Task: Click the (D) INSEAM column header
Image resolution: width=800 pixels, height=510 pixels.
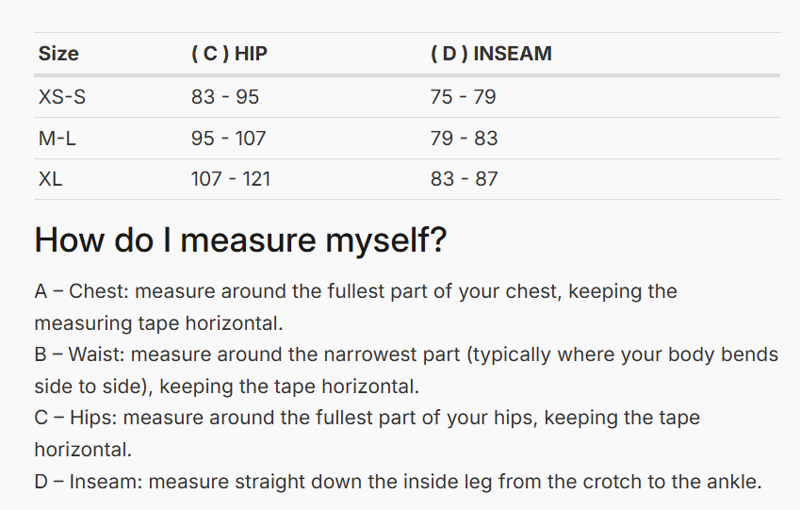Action: click(491, 54)
